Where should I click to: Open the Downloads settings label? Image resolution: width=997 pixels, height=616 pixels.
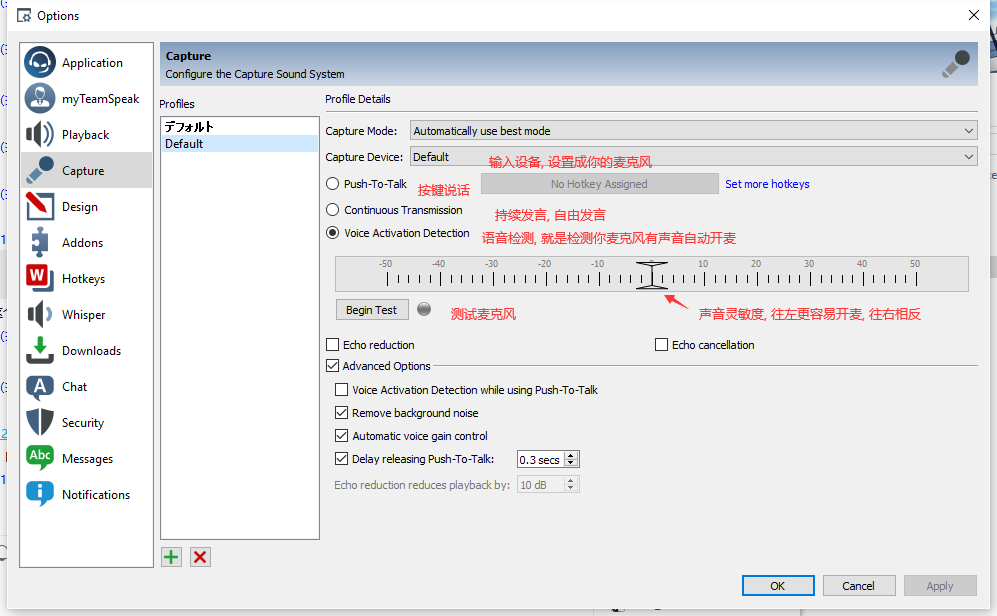coord(92,351)
